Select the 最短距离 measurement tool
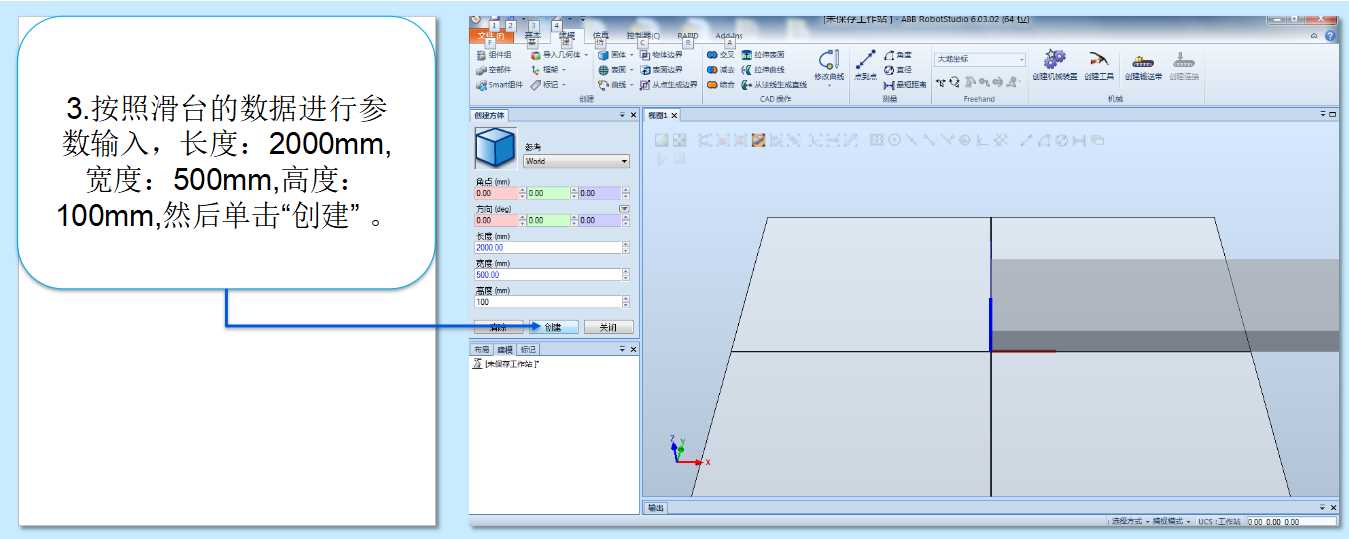 click(905, 85)
